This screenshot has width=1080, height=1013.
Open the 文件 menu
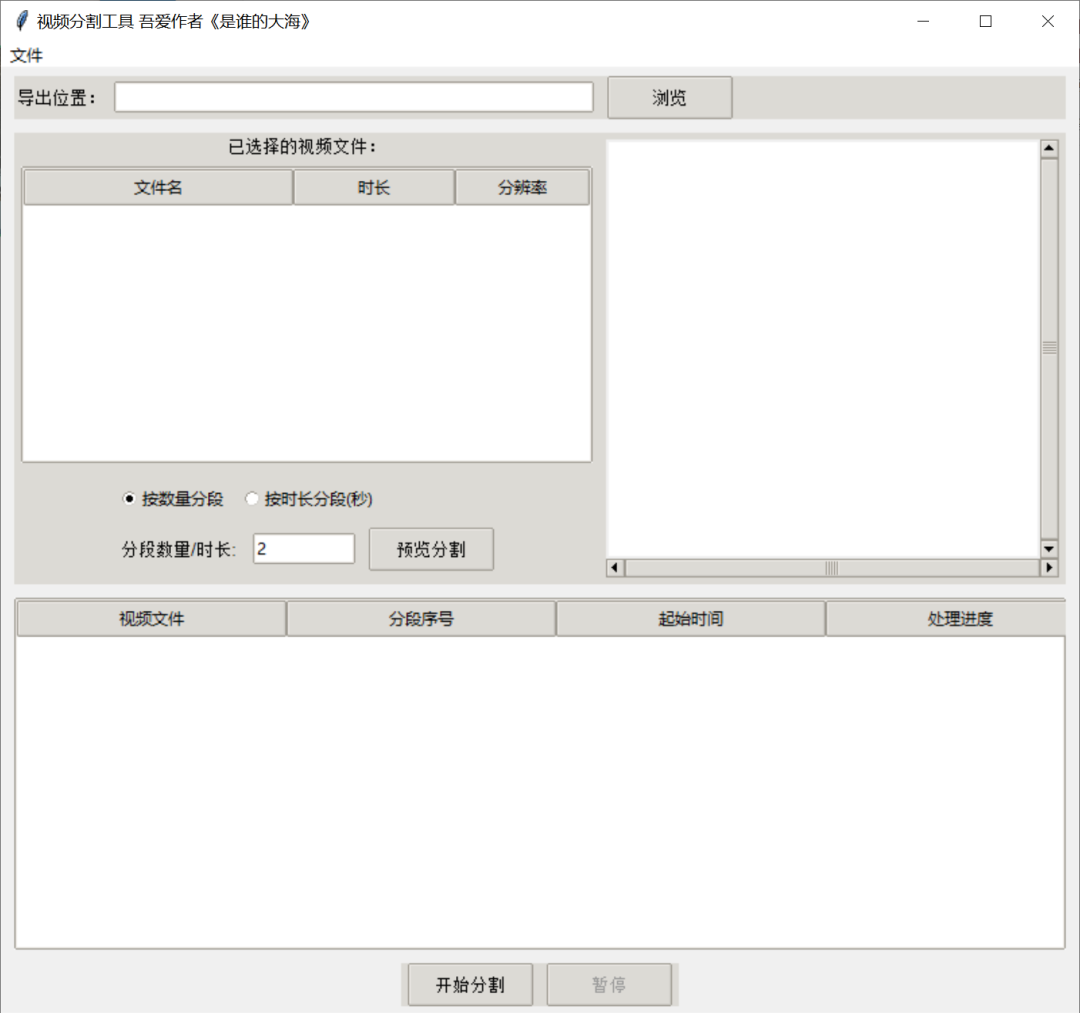point(26,55)
